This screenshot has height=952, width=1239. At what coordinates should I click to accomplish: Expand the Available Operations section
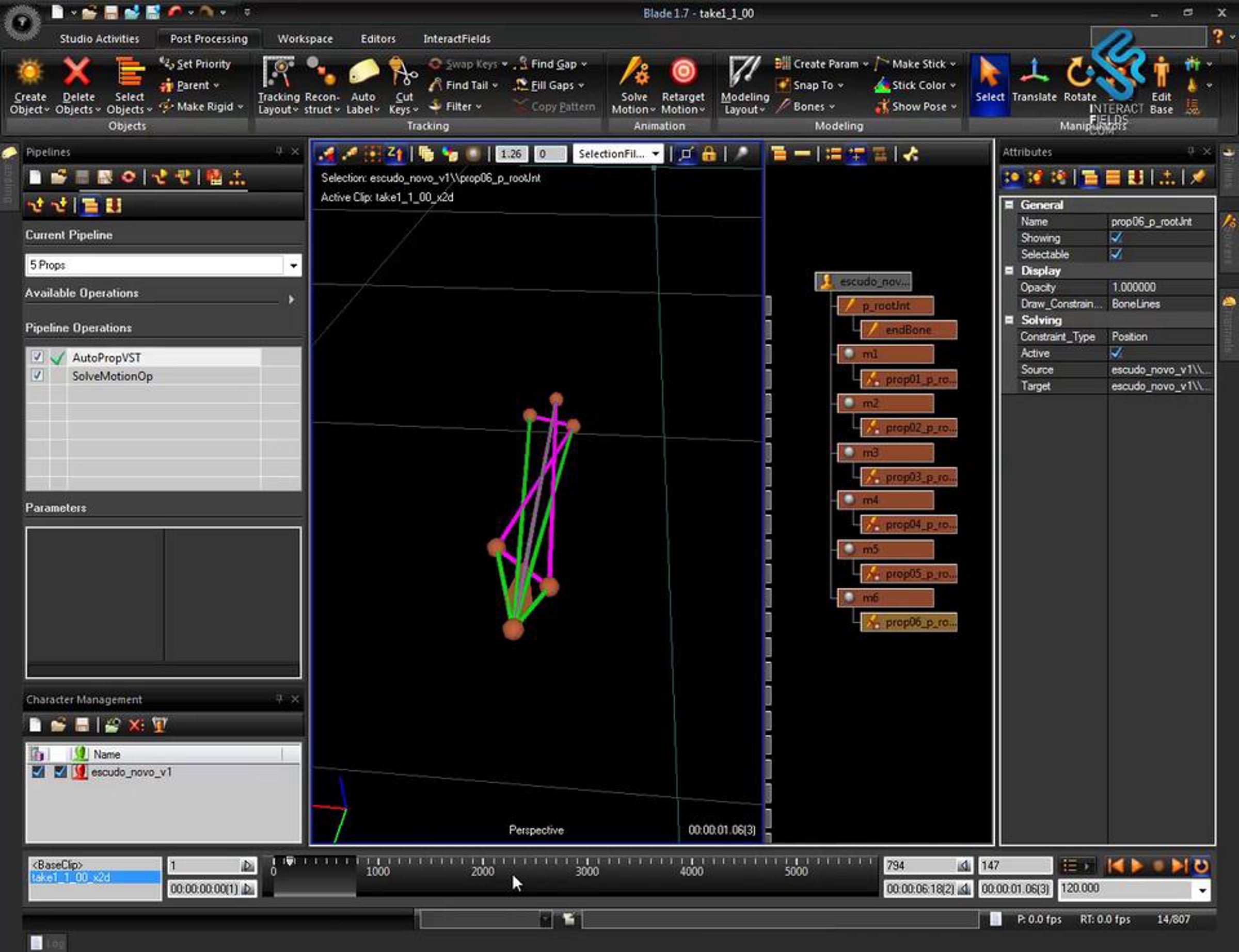[291, 299]
